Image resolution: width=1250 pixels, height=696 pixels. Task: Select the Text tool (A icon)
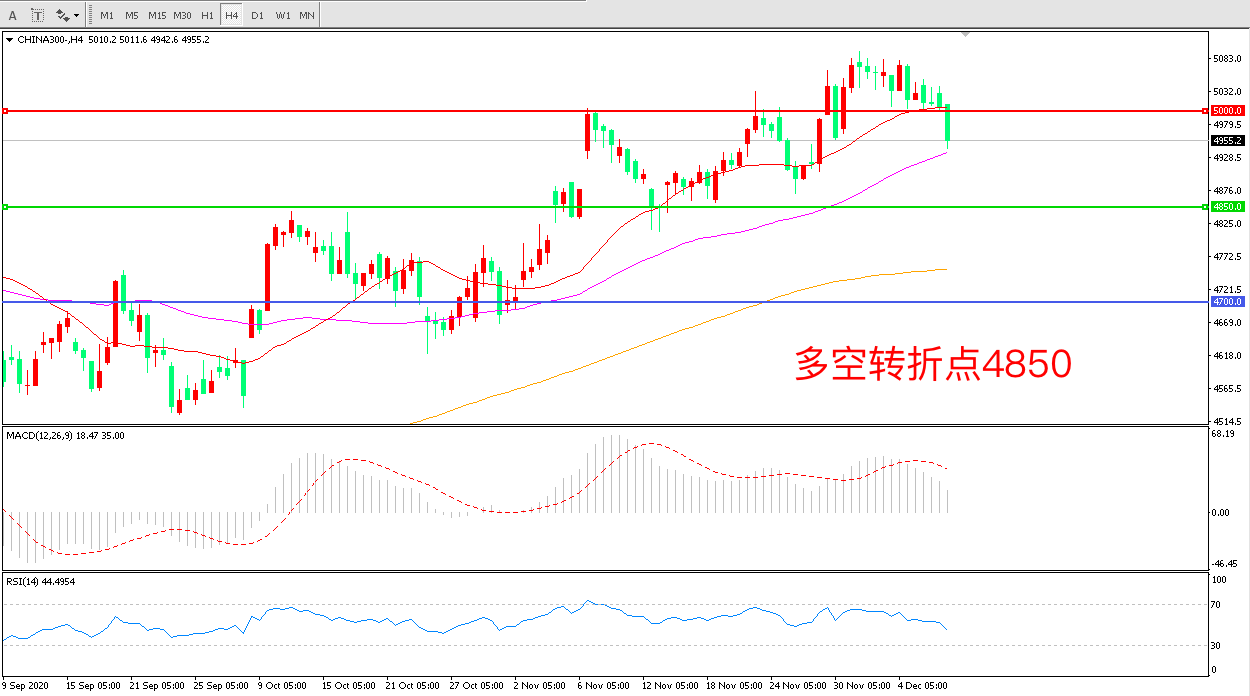click(13, 15)
